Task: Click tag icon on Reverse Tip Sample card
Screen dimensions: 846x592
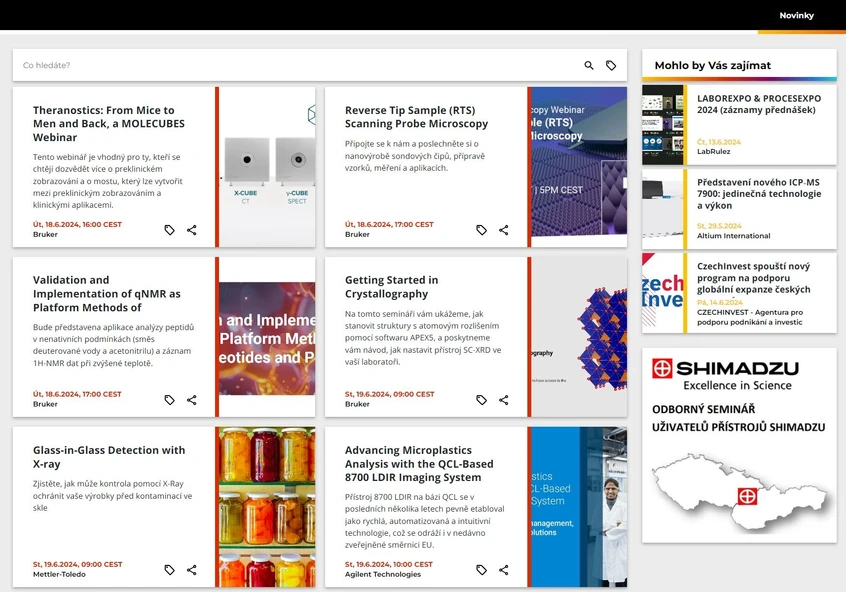Action: coord(481,230)
